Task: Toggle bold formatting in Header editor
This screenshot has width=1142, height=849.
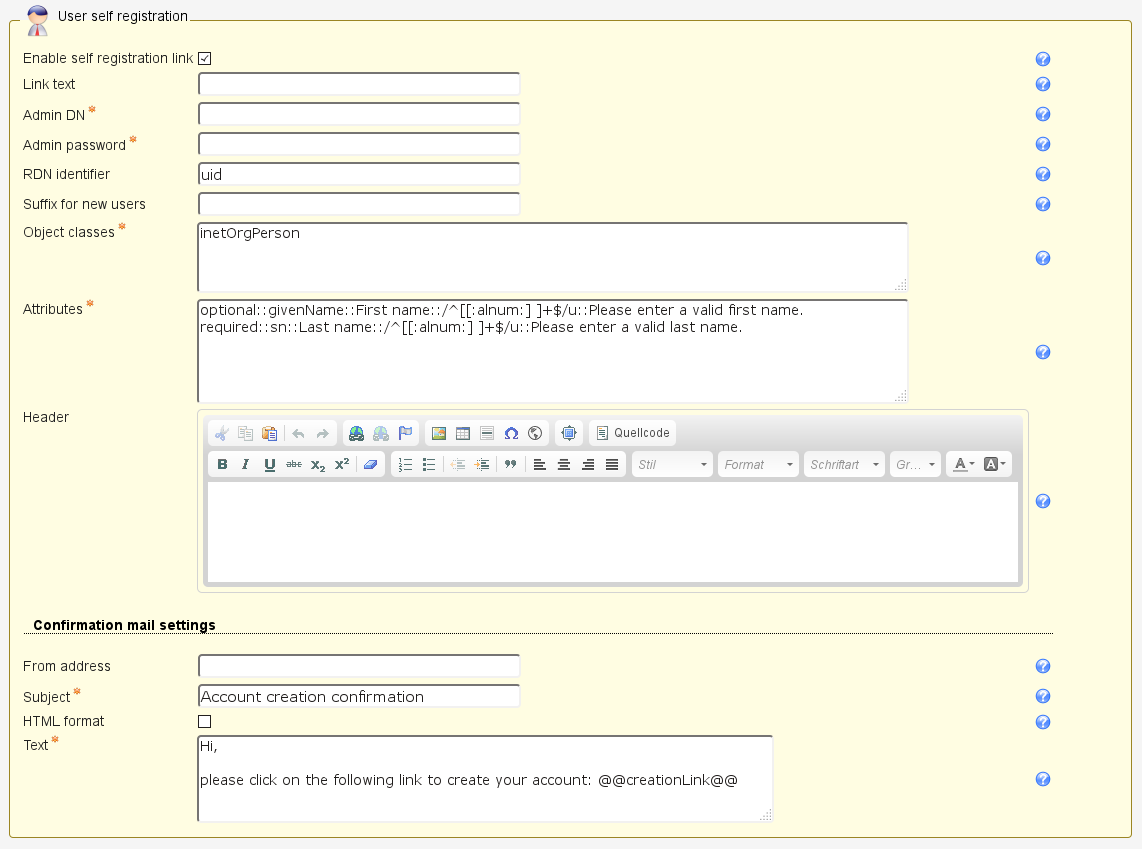Action: 222,464
